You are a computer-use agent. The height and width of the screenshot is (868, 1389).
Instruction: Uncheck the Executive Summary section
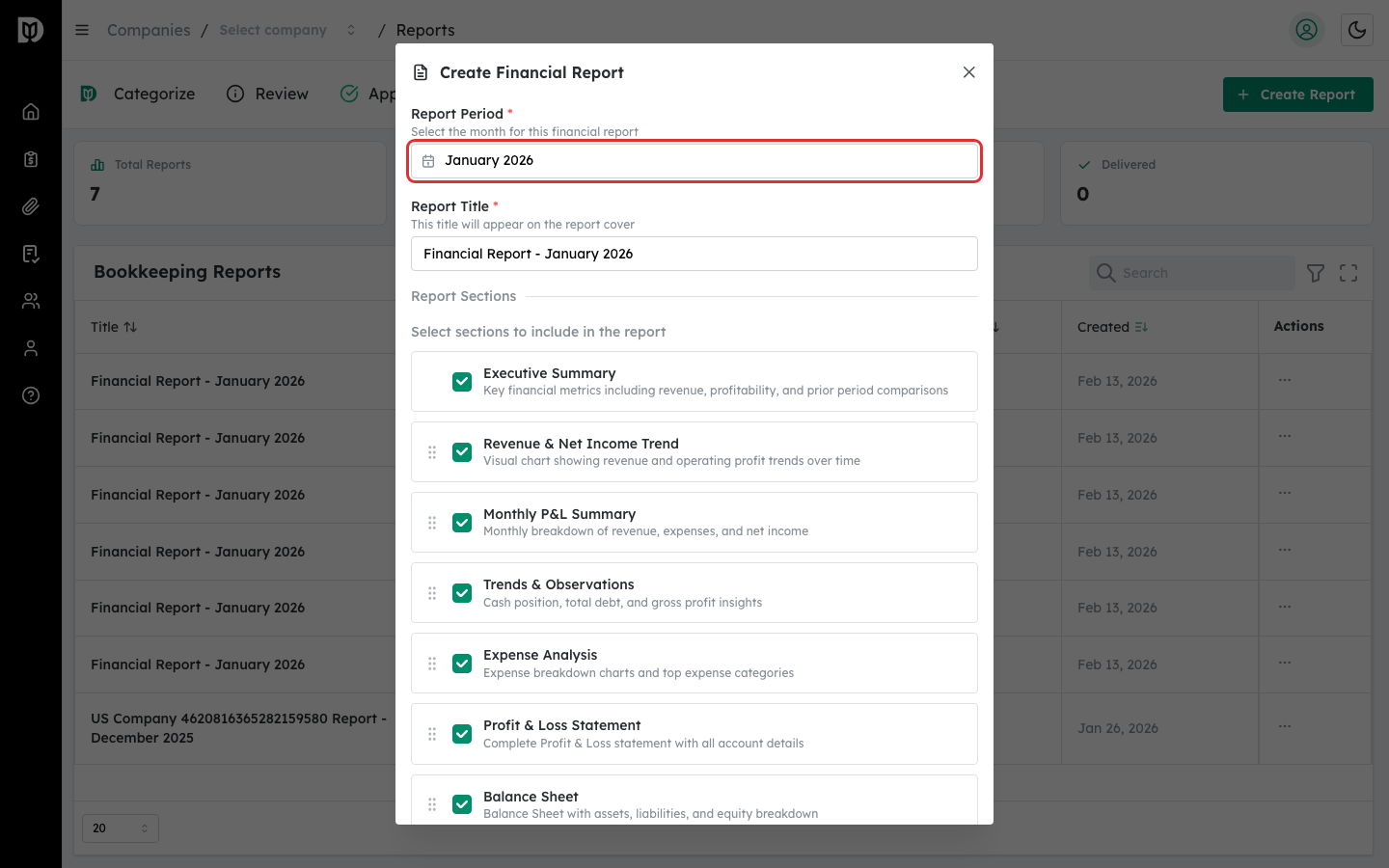462,381
